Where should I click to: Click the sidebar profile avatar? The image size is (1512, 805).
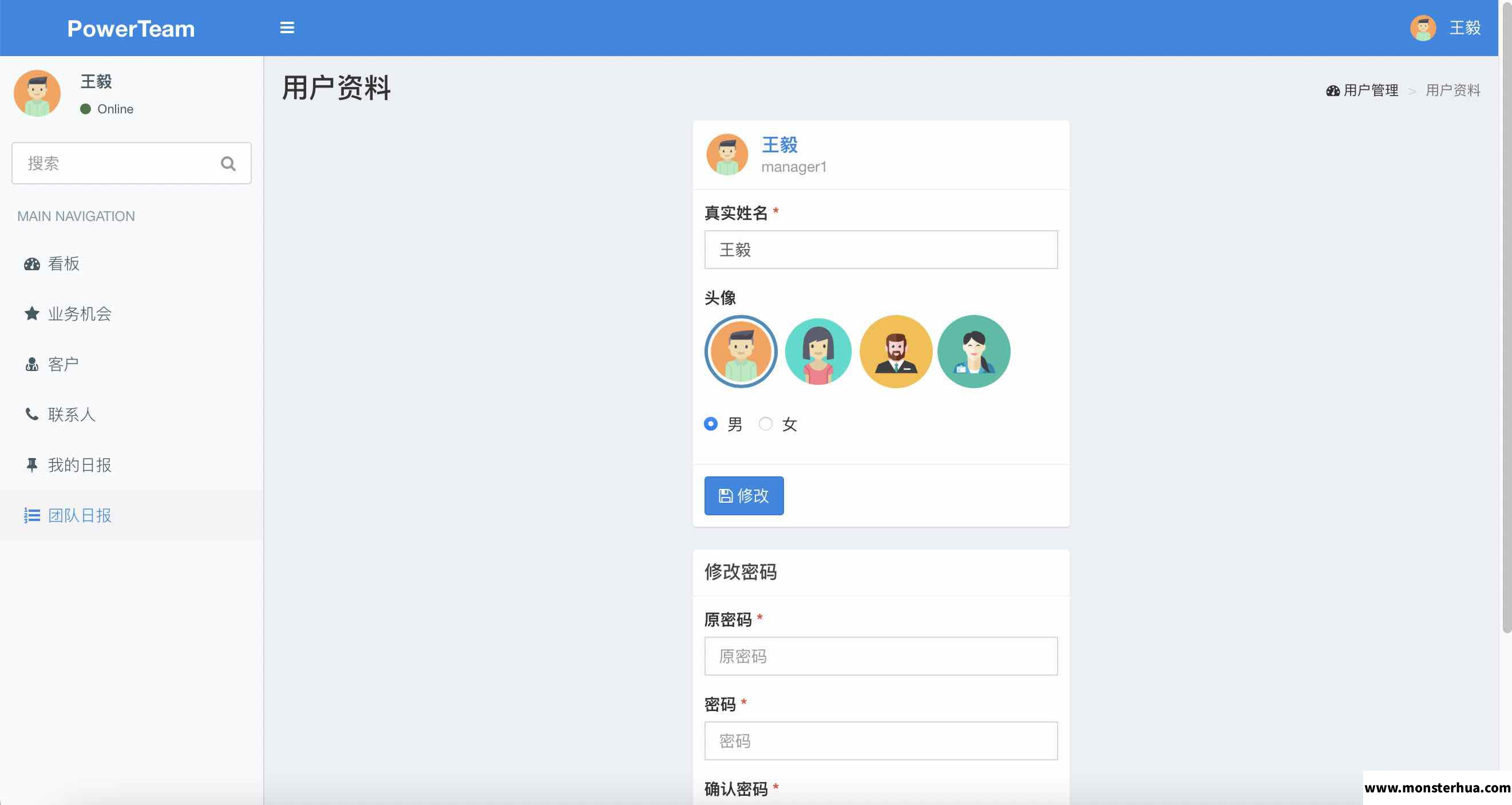[37, 93]
